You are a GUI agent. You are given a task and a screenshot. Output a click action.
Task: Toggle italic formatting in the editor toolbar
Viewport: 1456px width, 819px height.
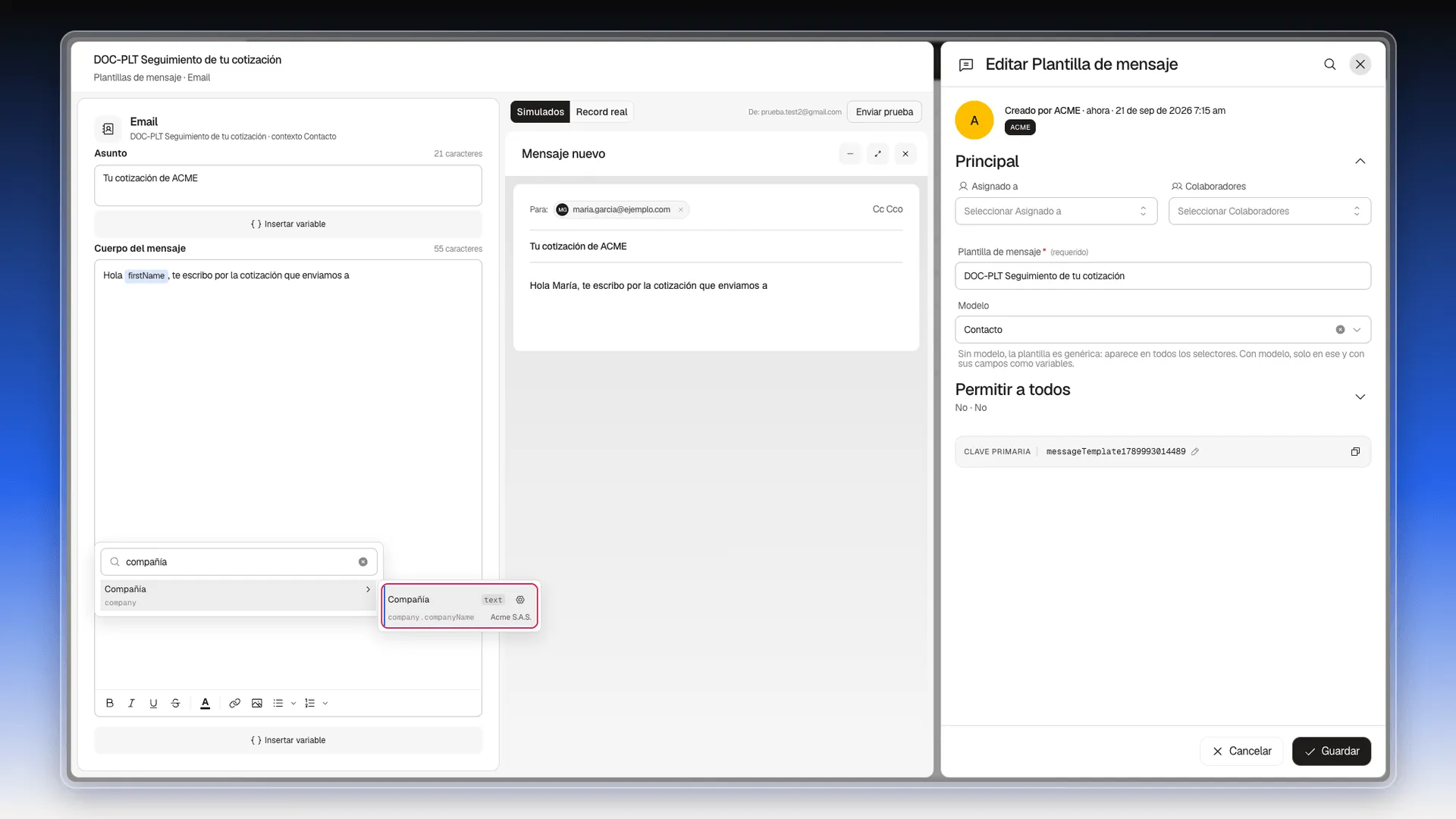(131, 703)
